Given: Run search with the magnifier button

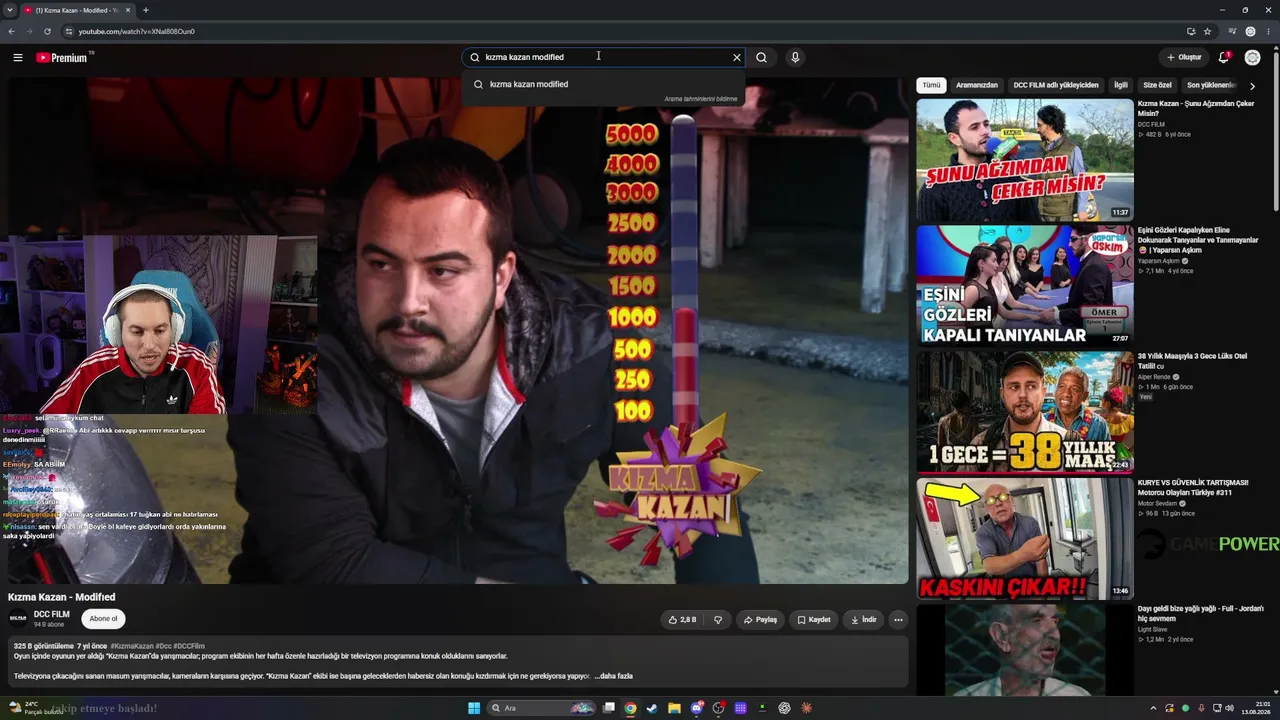Looking at the screenshot, I should pos(761,57).
